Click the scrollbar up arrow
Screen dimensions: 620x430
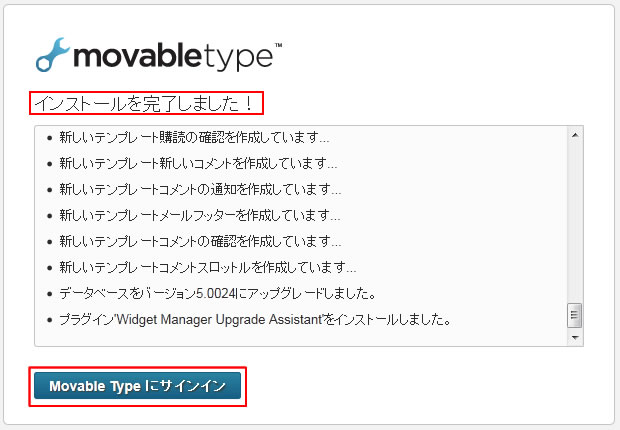[x=575, y=135]
